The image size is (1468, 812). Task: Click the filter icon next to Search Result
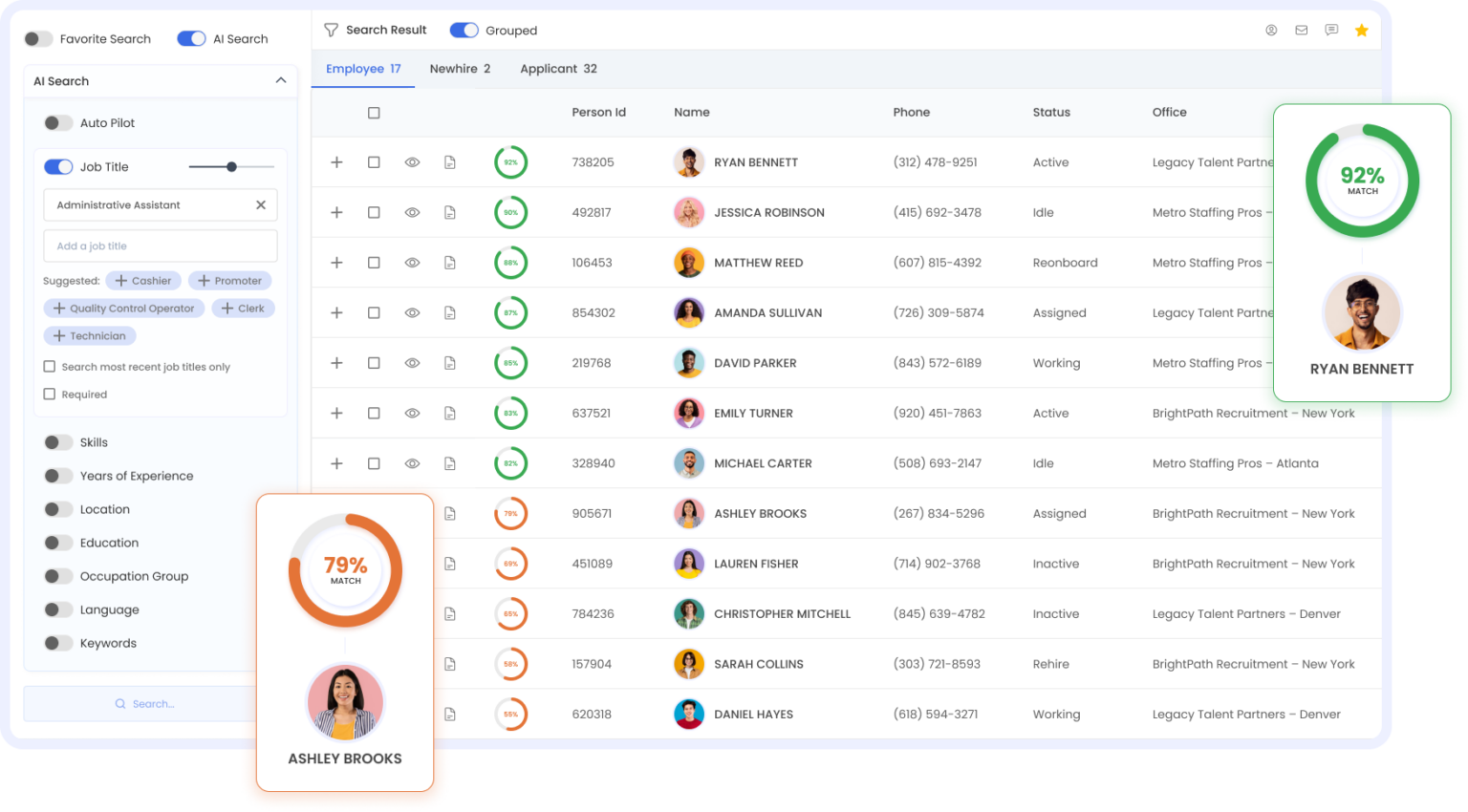[x=330, y=30]
